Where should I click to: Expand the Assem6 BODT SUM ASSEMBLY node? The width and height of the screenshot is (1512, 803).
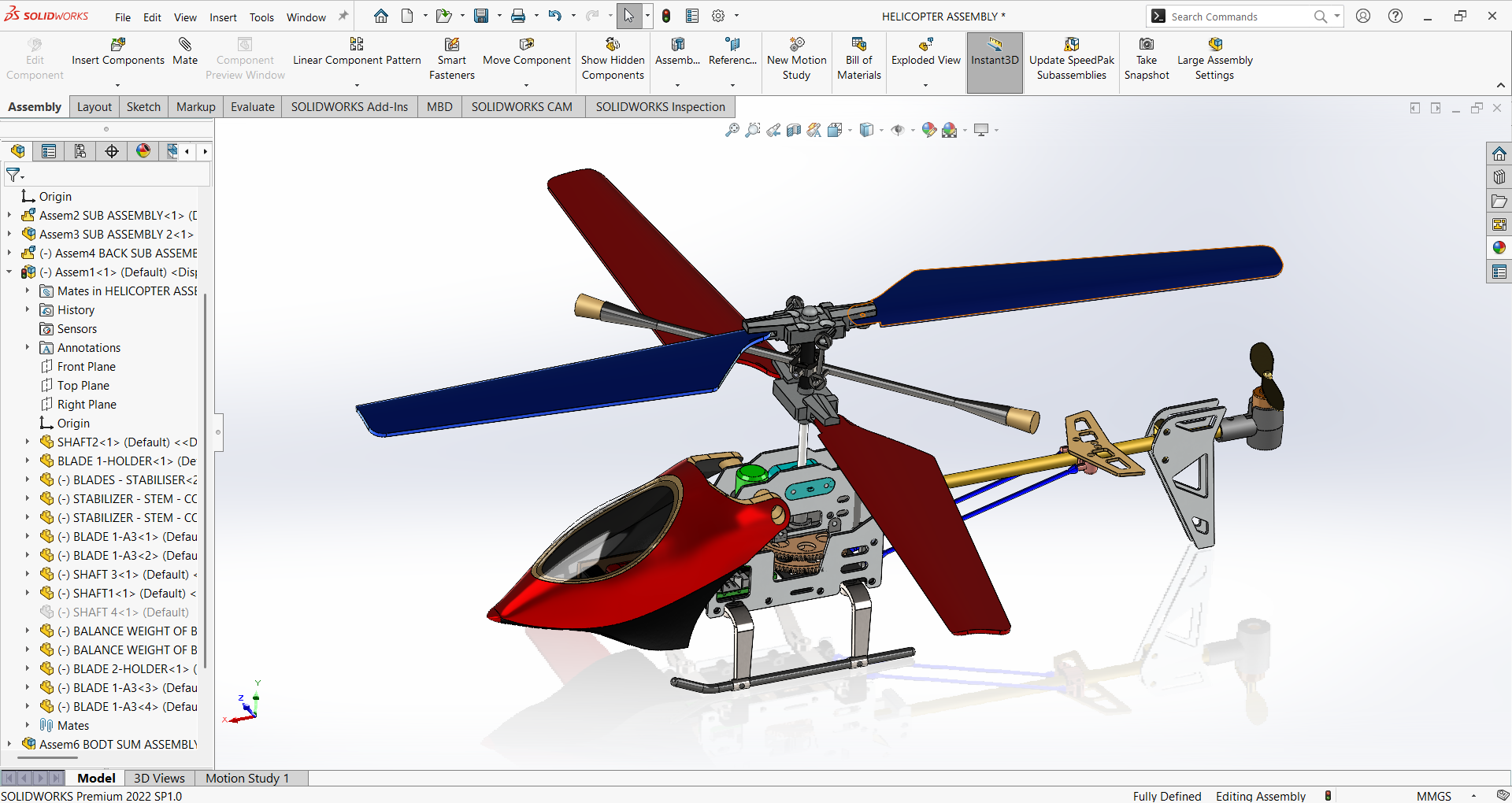coord(9,744)
